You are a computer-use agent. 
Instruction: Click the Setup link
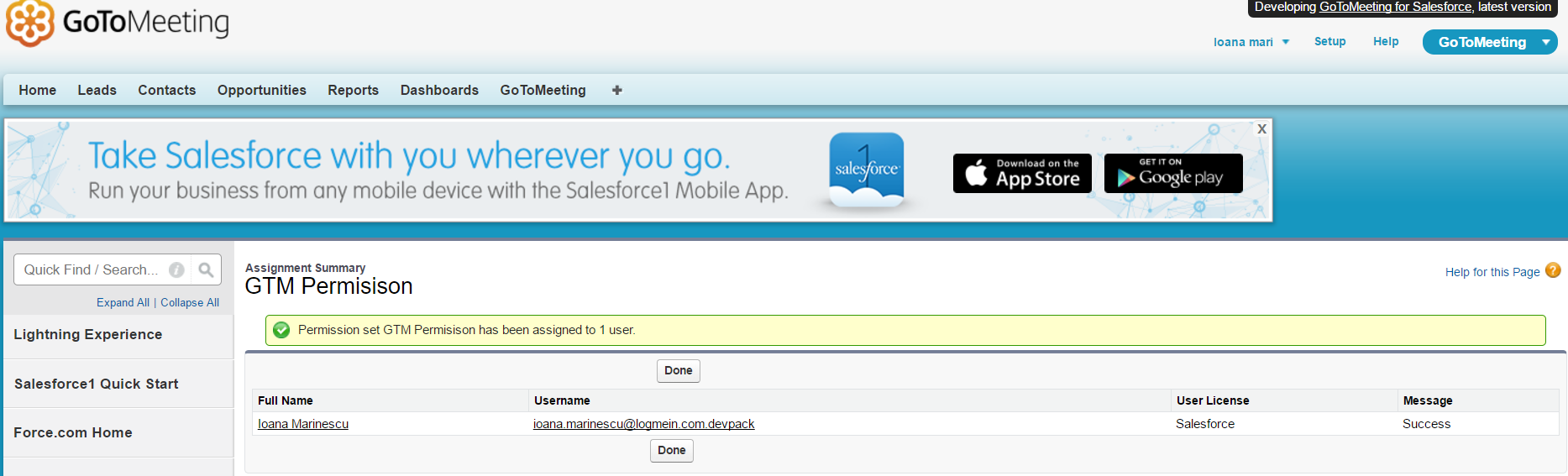click(1330, 41)
